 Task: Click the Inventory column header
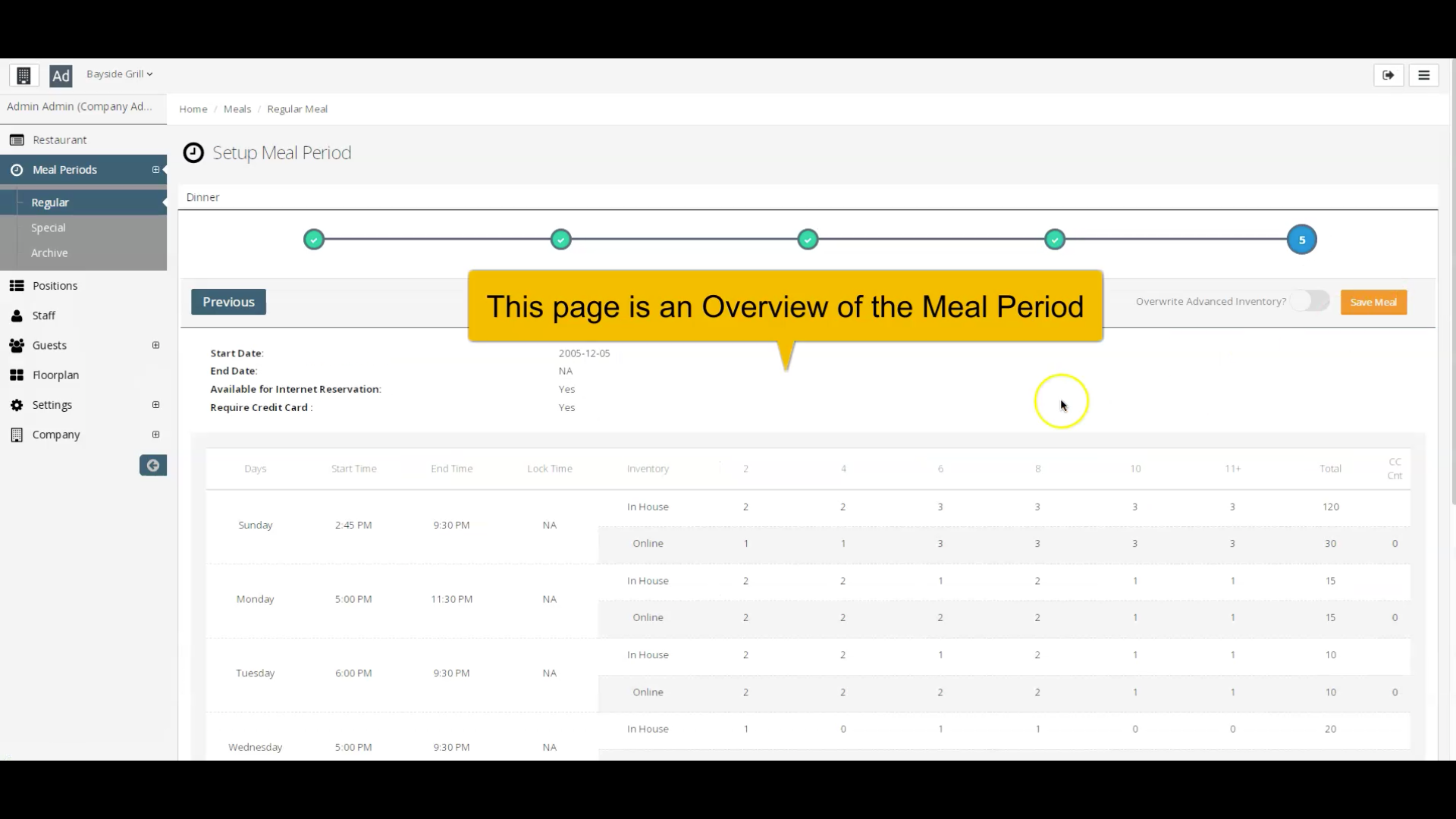[x=648, y=469]
